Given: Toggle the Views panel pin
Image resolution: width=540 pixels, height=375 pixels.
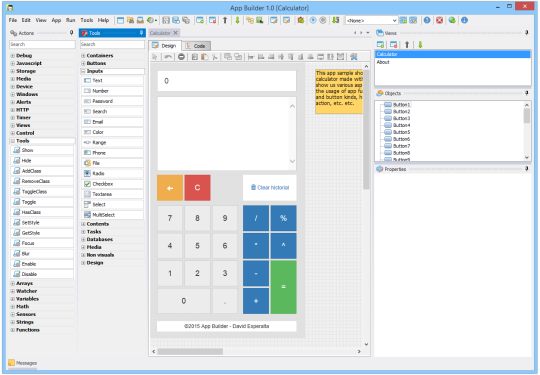Looking at the screenshot, I should 527,33.
